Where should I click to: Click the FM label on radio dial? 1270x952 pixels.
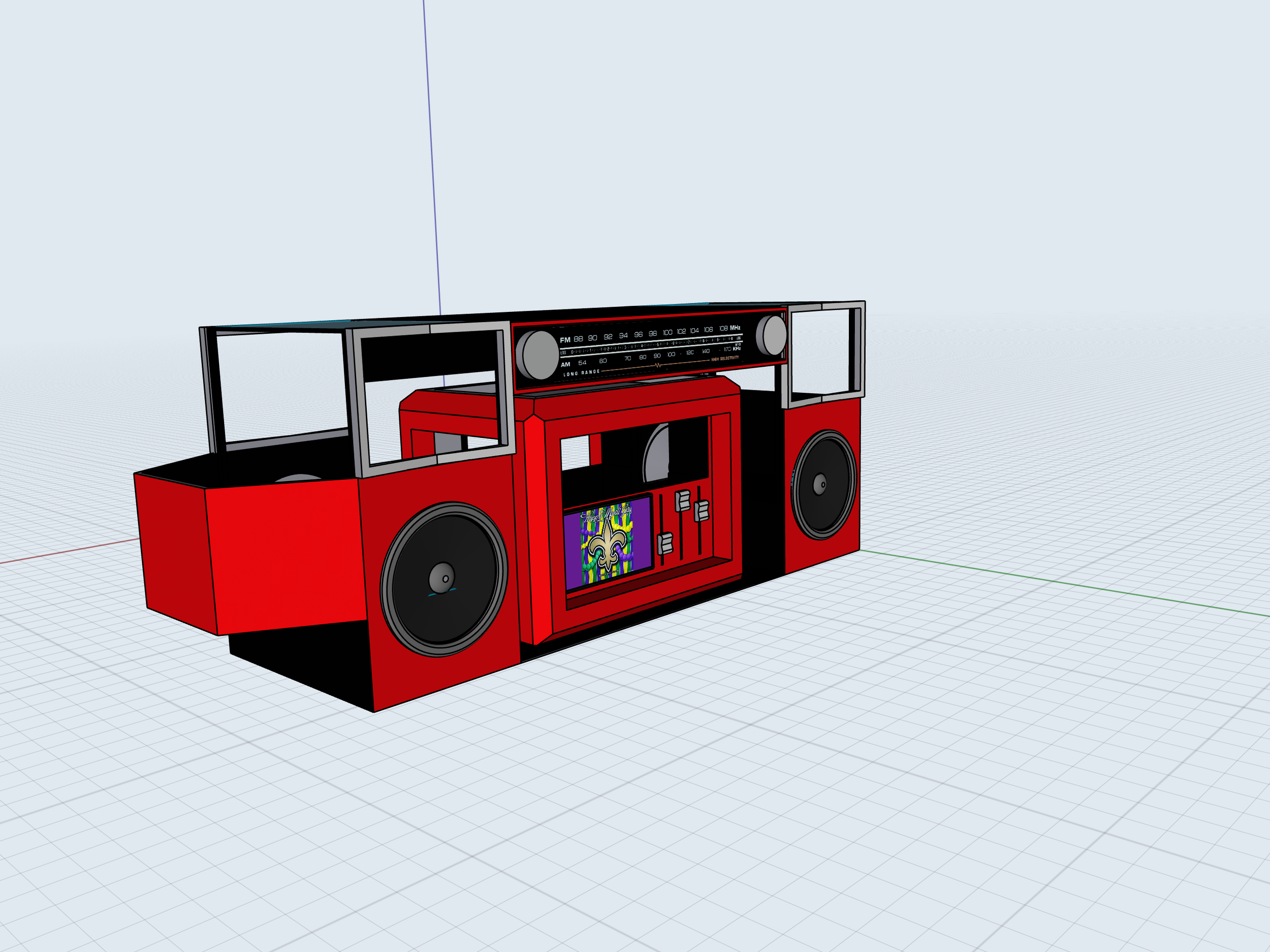point(565,340)
